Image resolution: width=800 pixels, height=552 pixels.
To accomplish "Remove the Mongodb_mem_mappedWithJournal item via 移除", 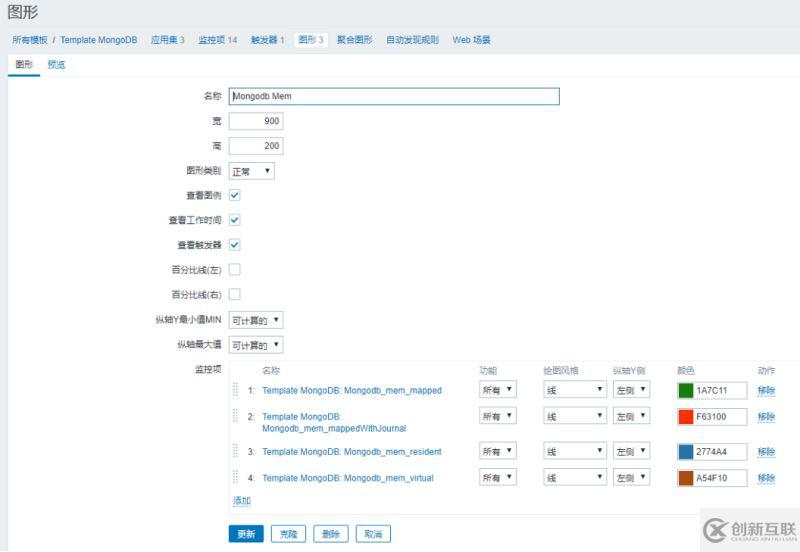I will click(x=766, y=416).
